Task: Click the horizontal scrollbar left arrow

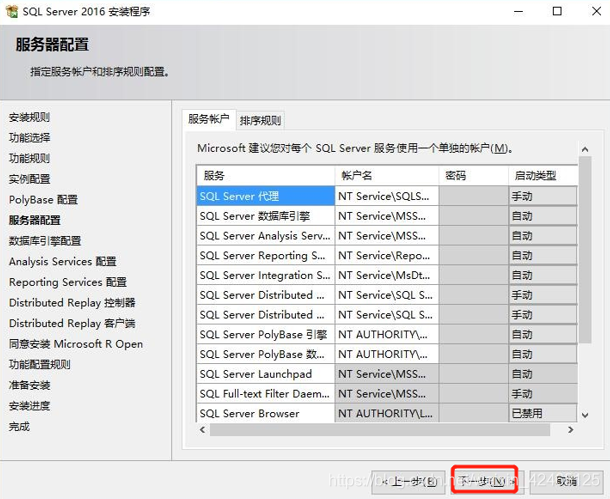Action: pyautogui.click(x=202, y=430)
